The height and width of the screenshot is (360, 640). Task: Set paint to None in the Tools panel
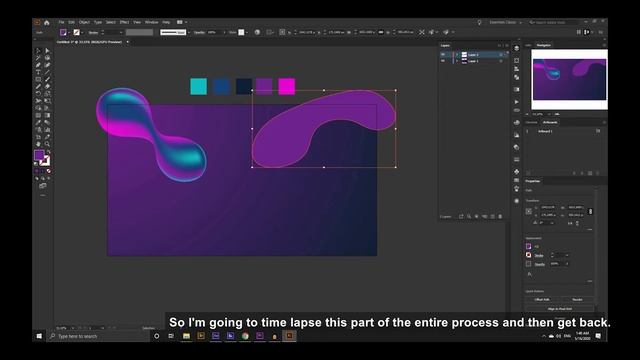coord(49,171)
